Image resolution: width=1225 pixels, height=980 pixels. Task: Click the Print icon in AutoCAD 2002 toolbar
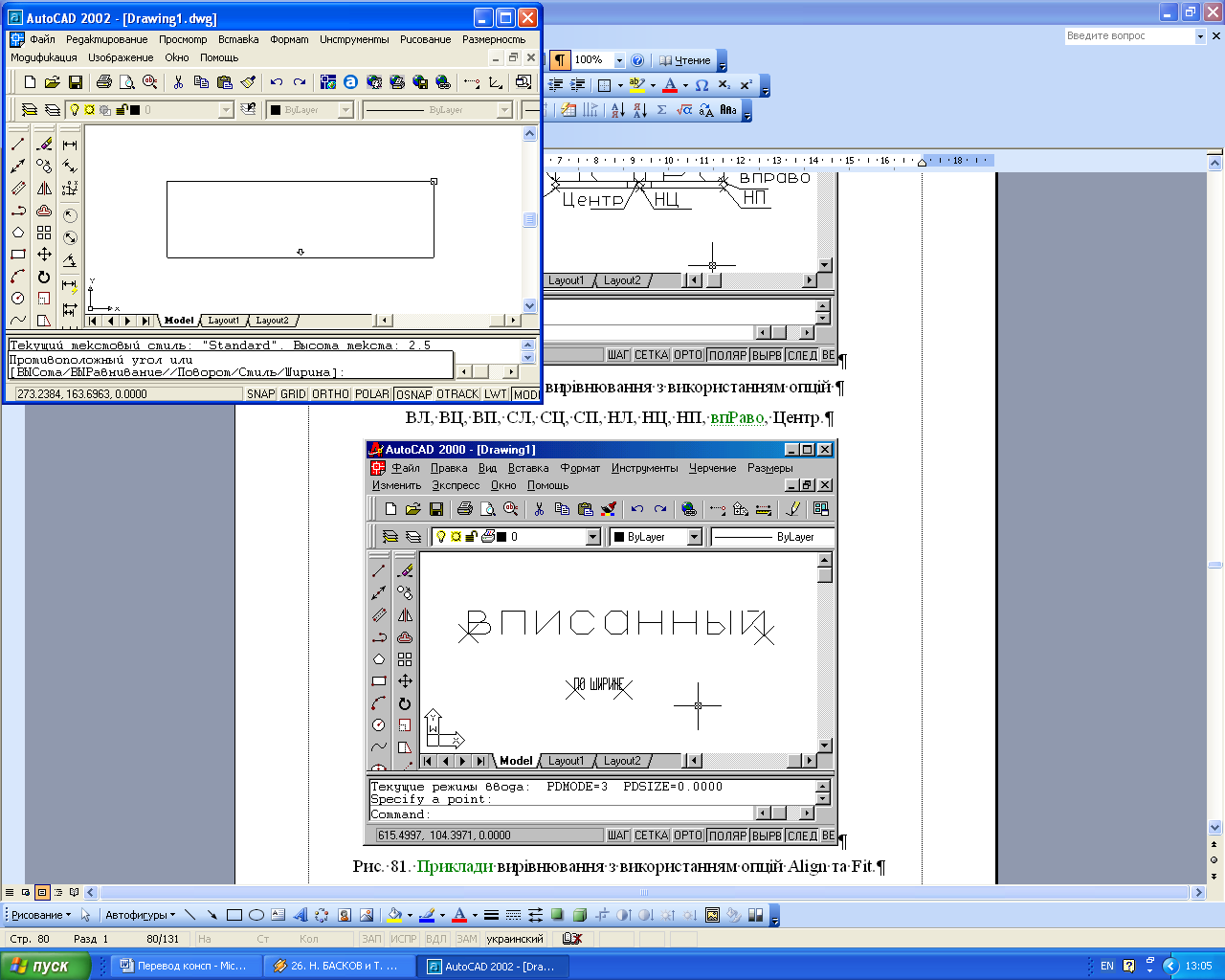coord(104,82)
